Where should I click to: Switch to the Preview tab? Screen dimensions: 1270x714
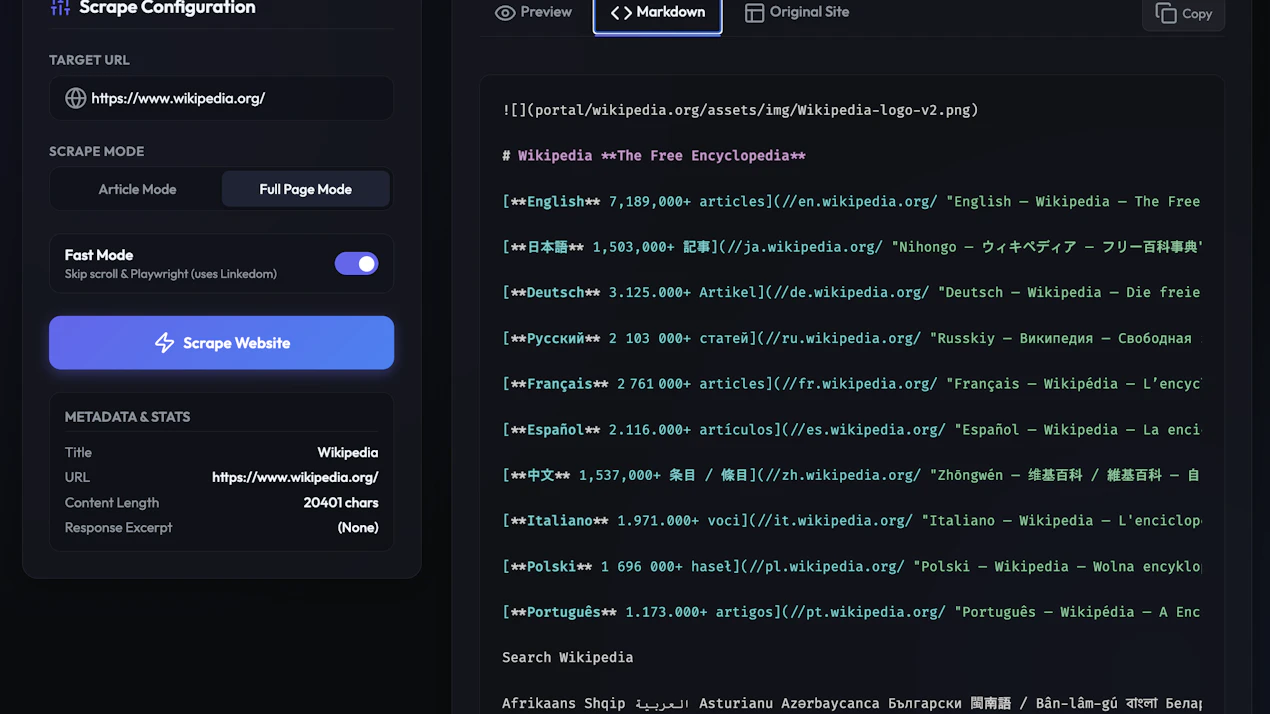533,13
